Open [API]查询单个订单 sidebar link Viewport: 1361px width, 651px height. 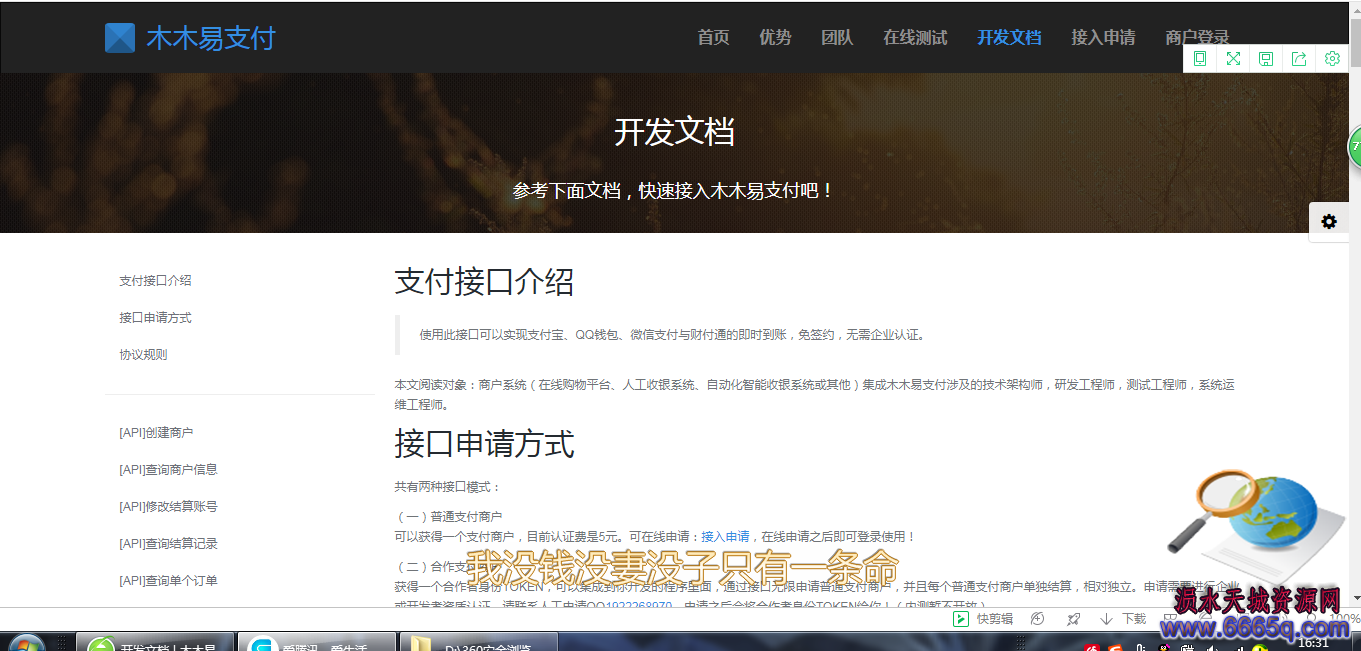[168, 581]
